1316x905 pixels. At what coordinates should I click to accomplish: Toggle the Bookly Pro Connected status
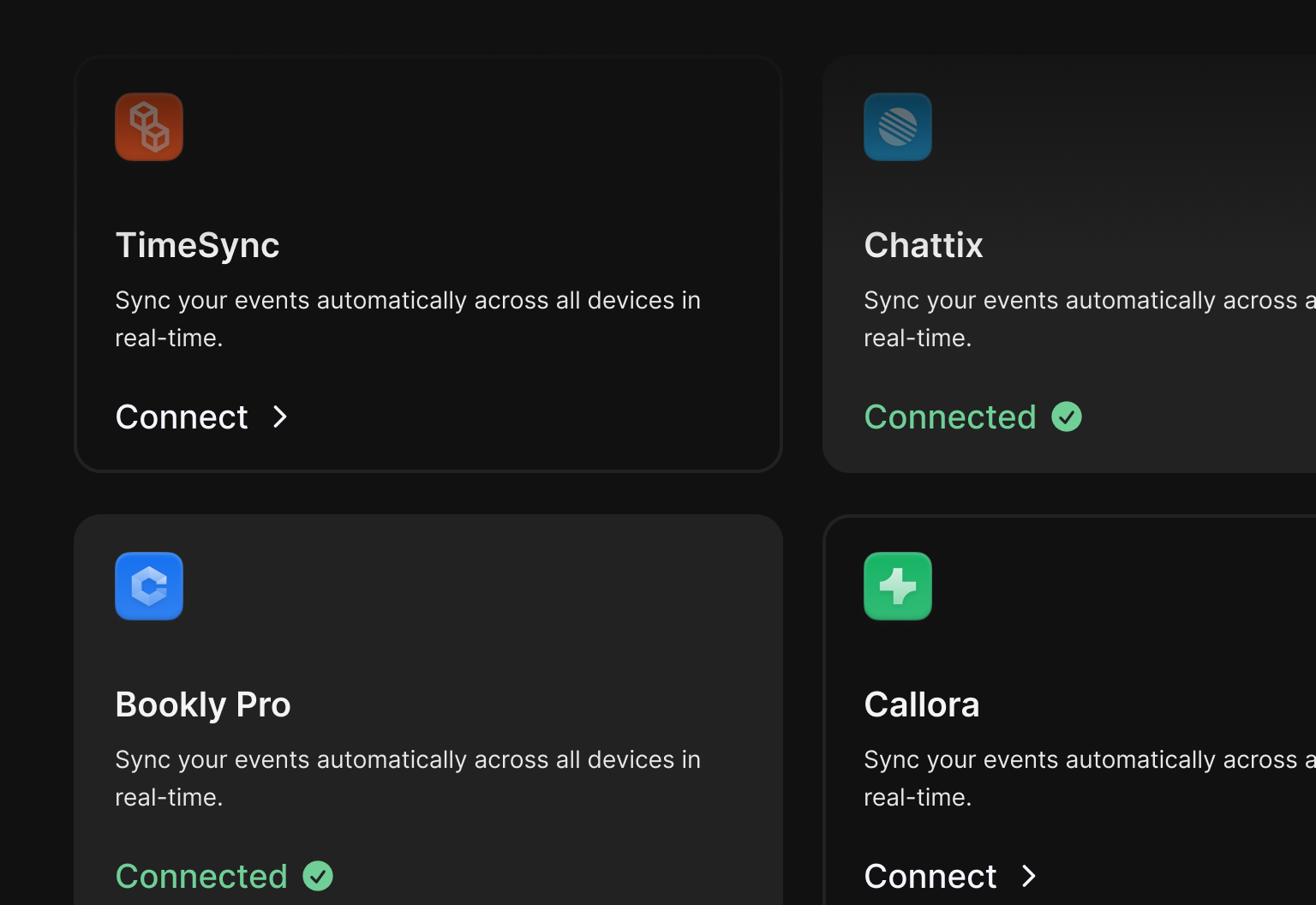[x=201, y=876]
